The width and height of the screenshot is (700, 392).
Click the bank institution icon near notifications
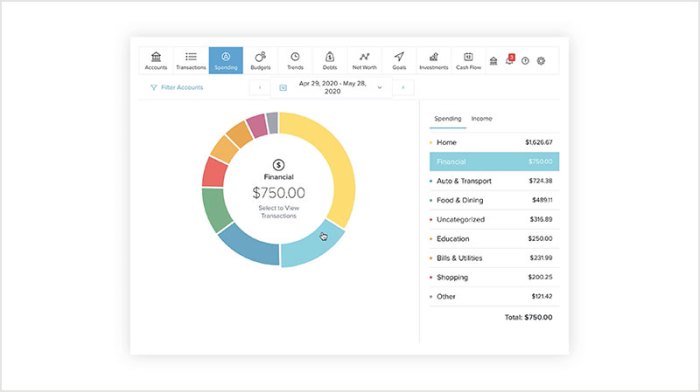click(x=493, y=61)
